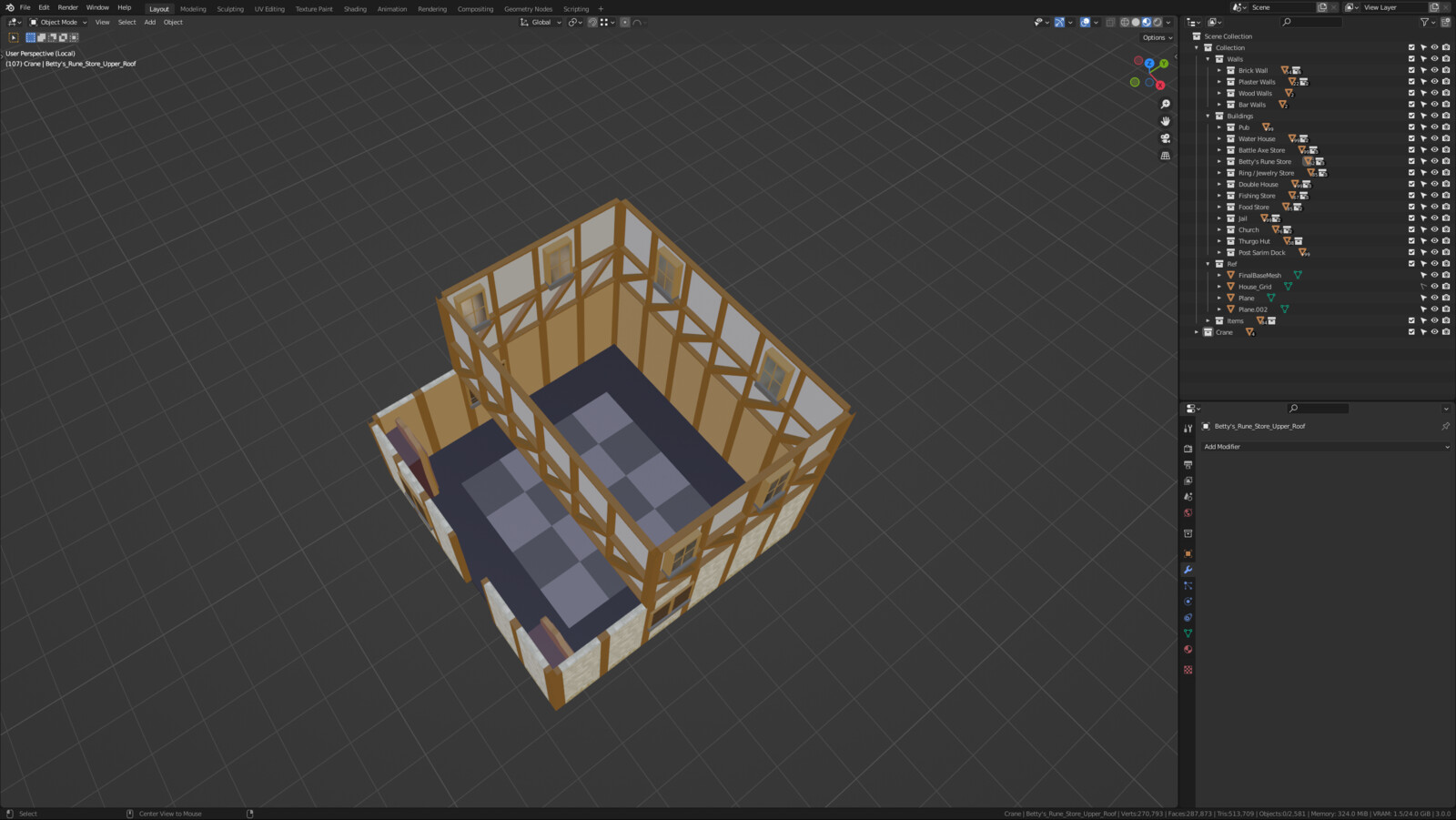Toggle selectability of Fishing Store
Image resolution: width=1456 pixels, height=820 pixels.
pos(1423,196)
